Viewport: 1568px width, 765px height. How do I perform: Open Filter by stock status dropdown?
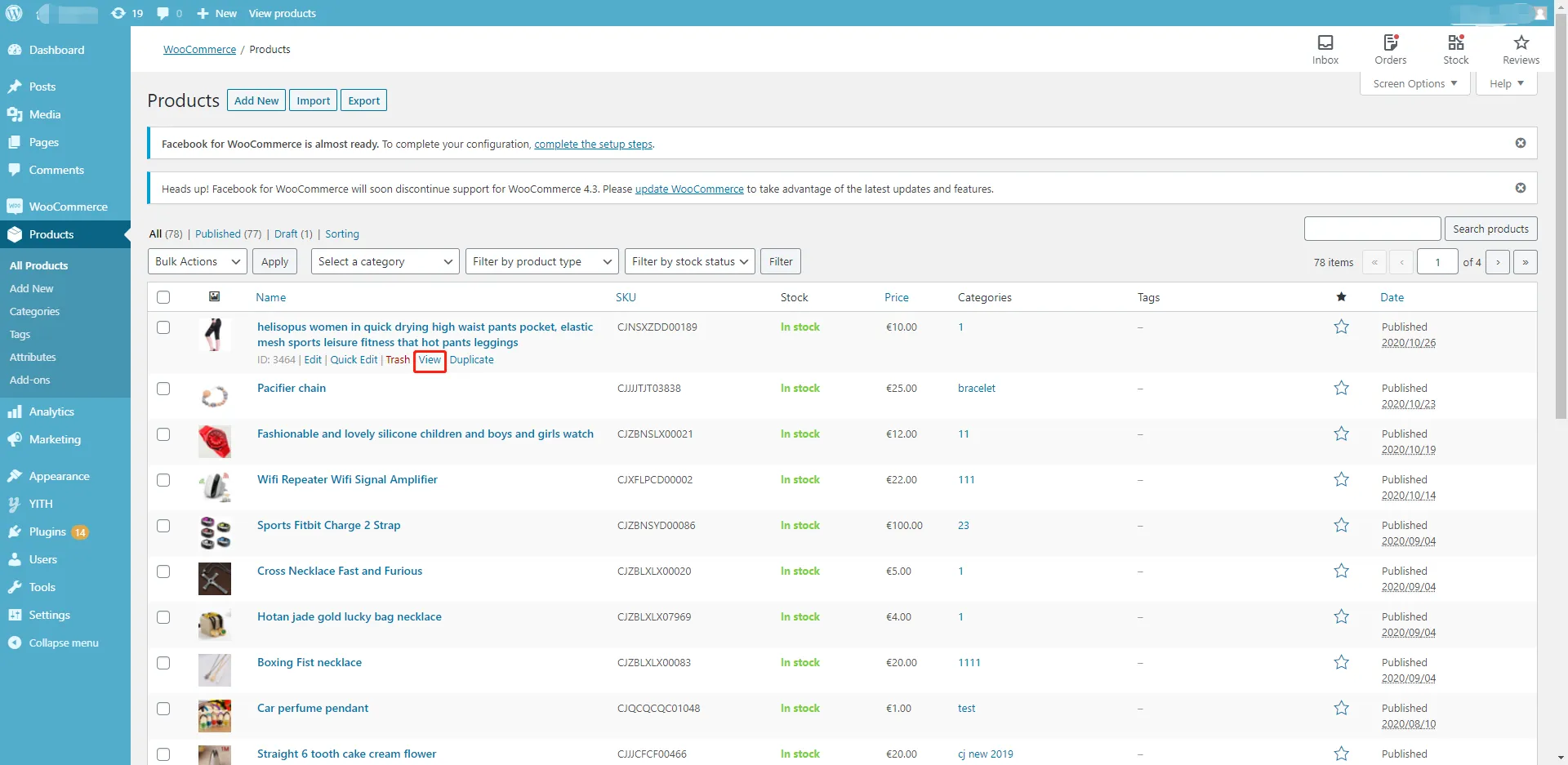(688, 262)
